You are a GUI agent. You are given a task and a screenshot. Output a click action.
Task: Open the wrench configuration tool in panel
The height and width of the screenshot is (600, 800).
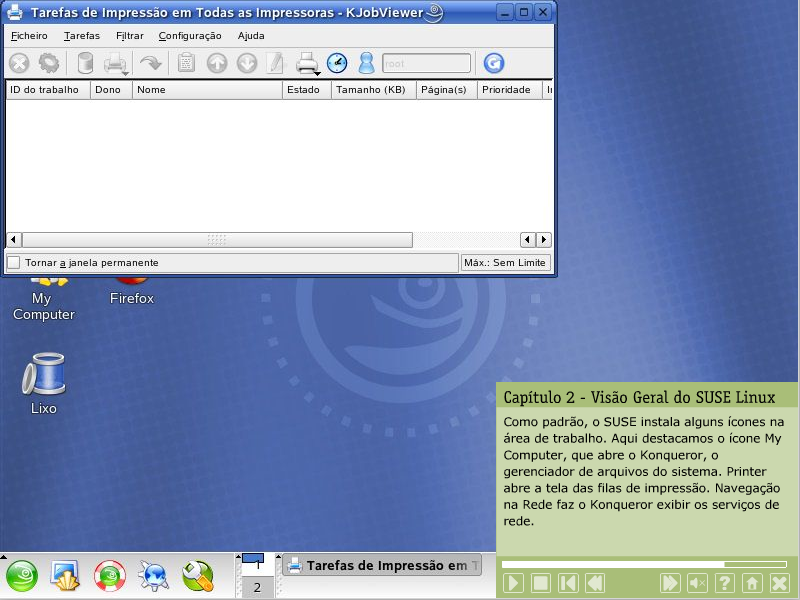(197, 575)
